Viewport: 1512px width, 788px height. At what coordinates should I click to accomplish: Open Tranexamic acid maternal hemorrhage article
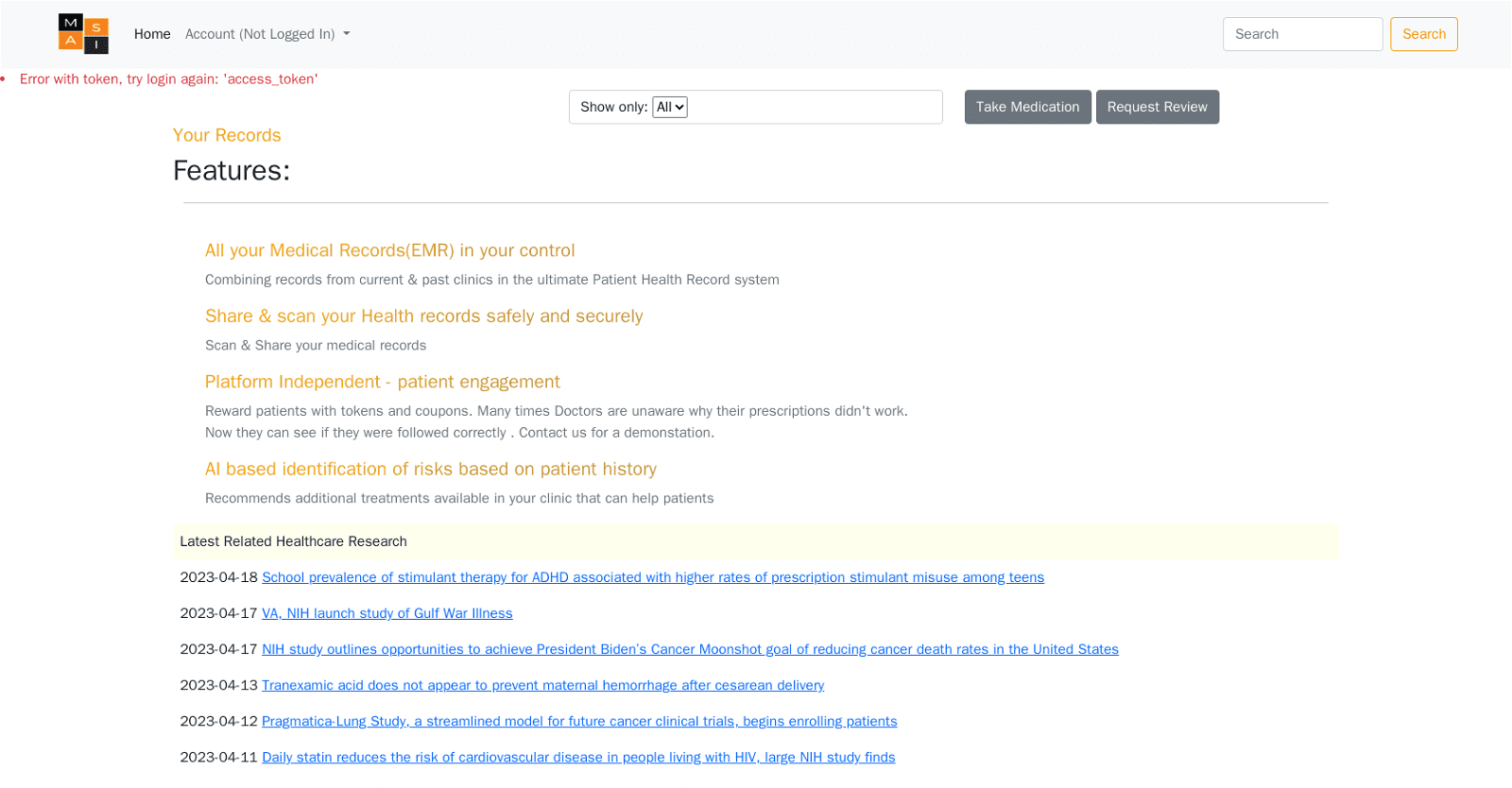[542, 685]
